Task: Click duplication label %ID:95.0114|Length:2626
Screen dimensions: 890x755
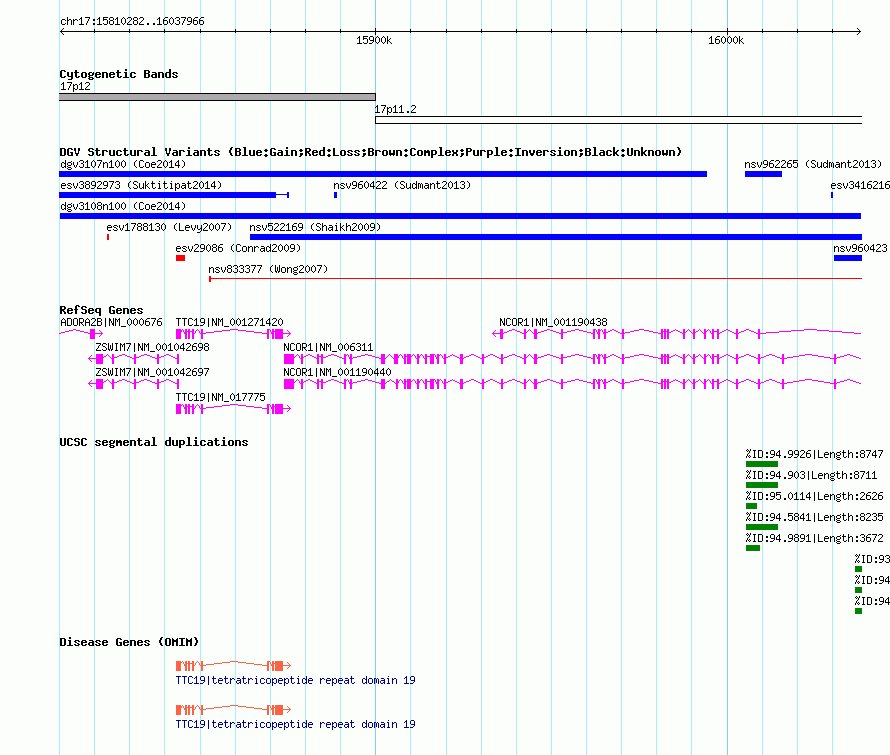Action: coord(814,496)
